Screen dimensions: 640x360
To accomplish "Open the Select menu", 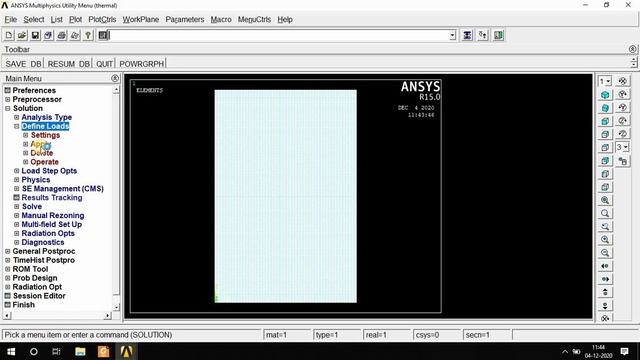I will (33, 20).
